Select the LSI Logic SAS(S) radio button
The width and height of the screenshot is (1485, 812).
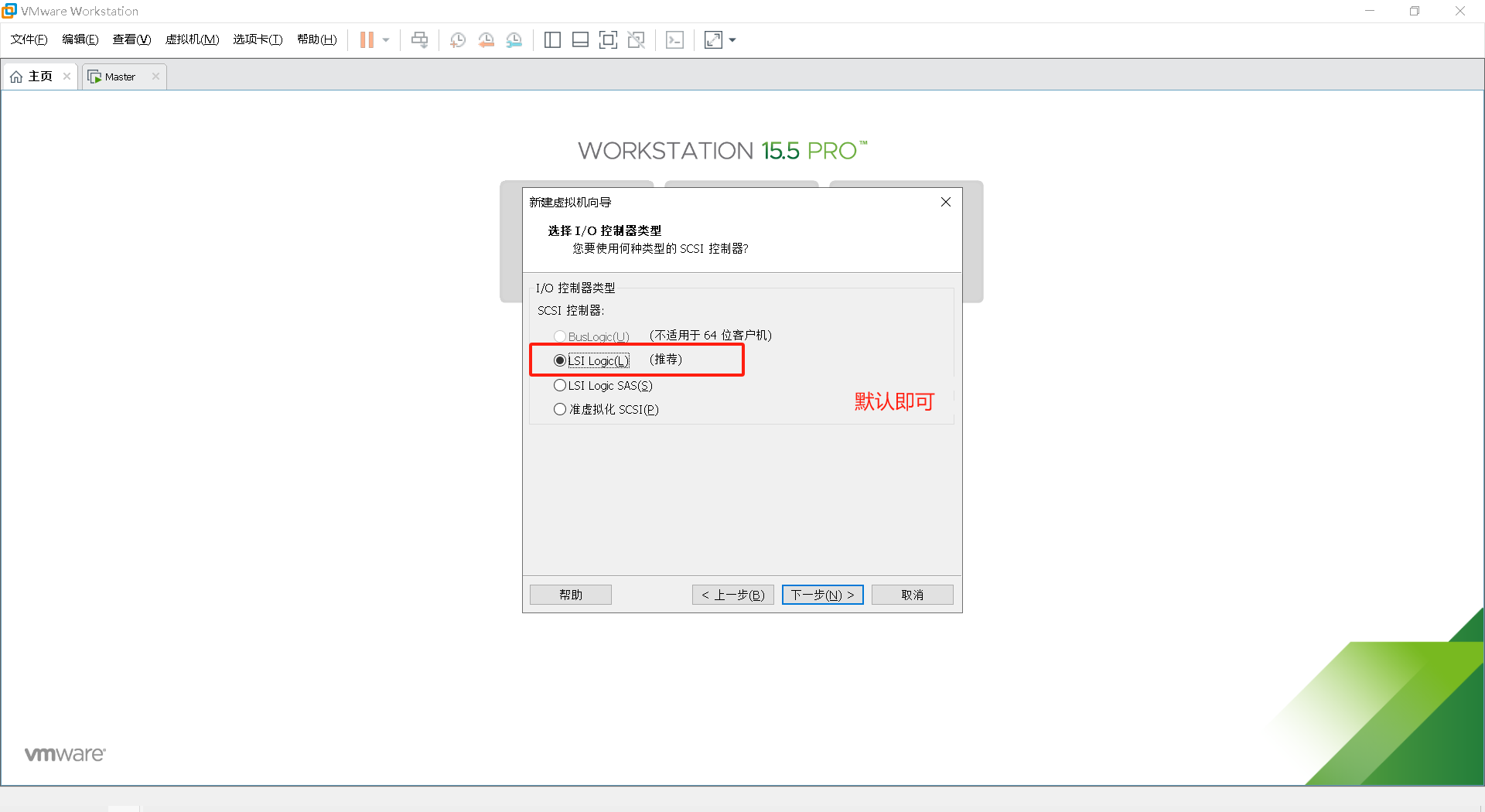pyautogui.click(x=560, y=385)
